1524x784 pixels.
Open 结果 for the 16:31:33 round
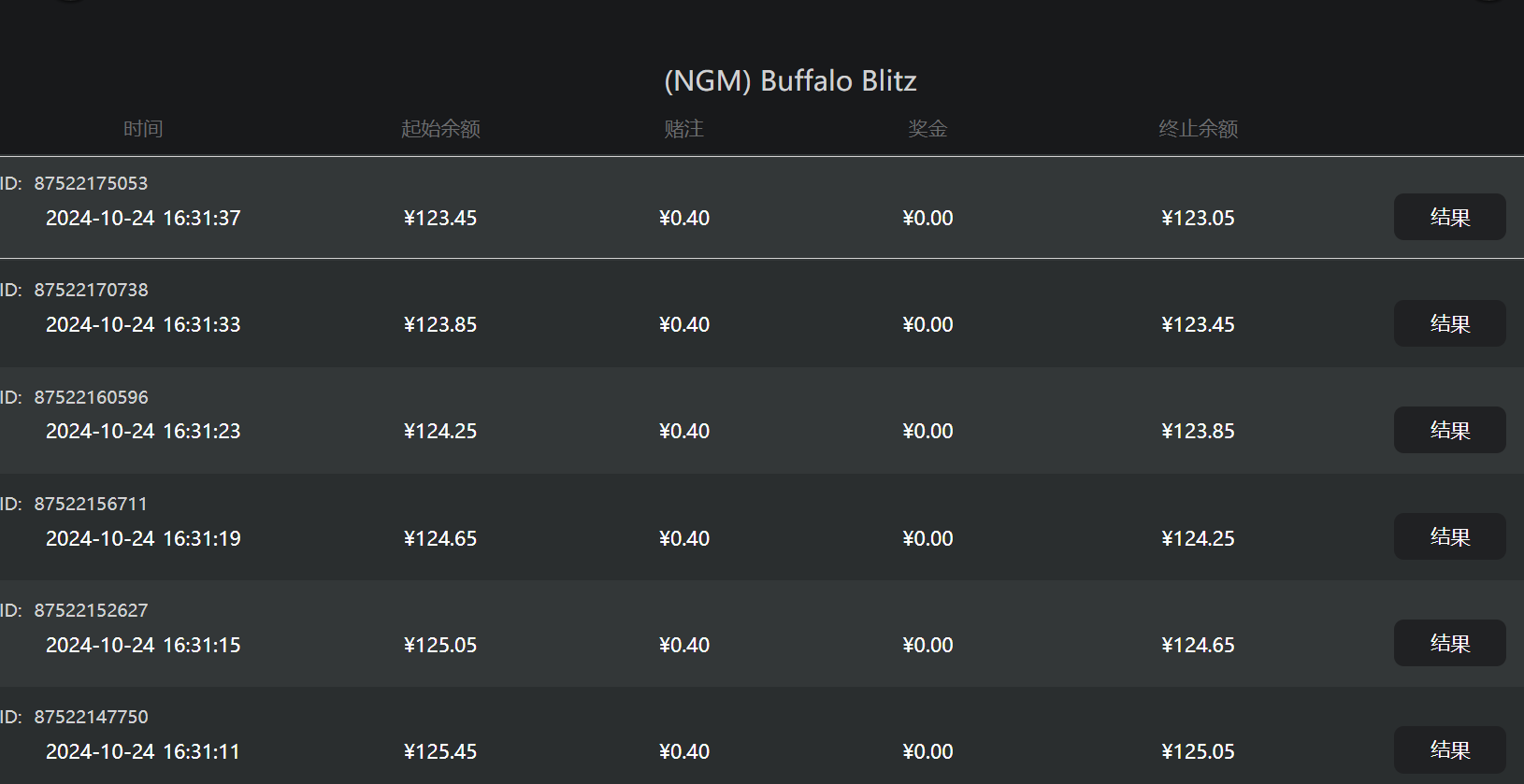pos(1449,323)
